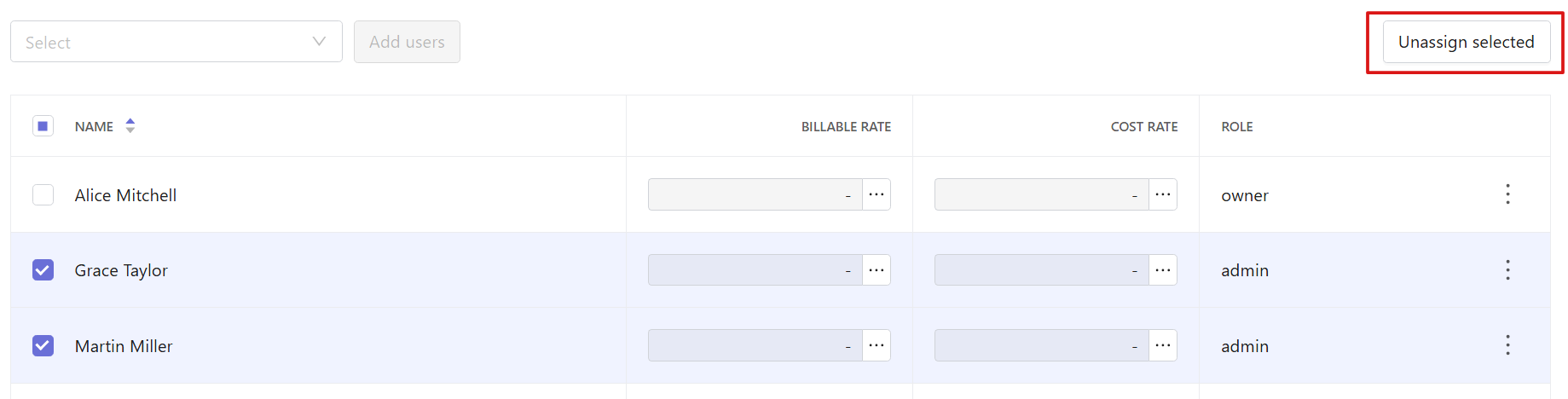Check the Alice Mitchell row checkbox
The image size is (1568, 399).
pyautogui.click(x=43, y=195)
